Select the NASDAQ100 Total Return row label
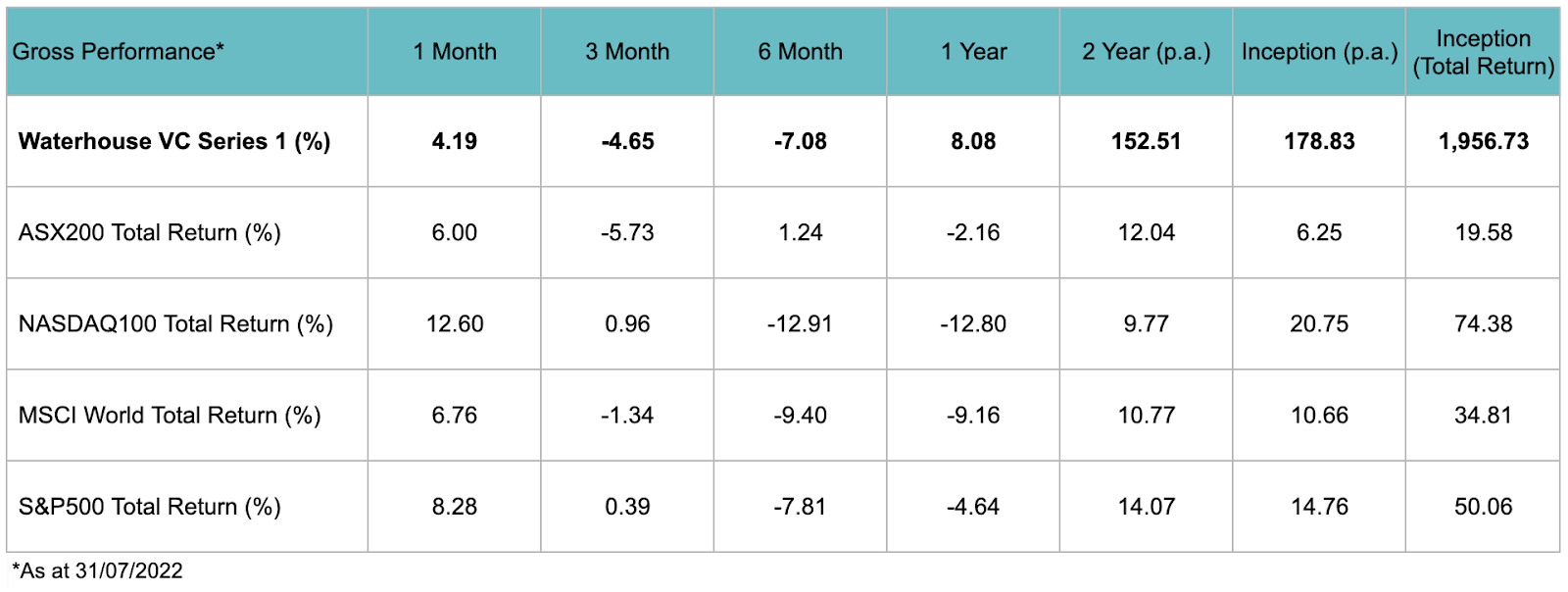 pyautogui.click(x=176, y=323)
